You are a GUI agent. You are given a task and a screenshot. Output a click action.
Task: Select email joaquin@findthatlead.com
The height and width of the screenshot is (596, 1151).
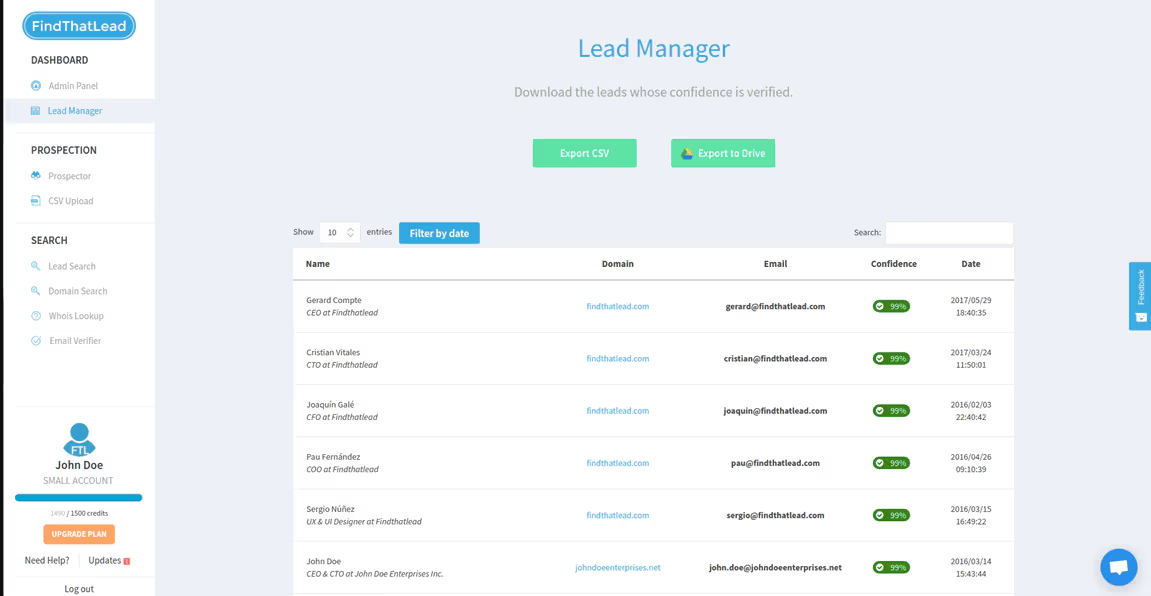pyautogui.click(x=775, y=411)
